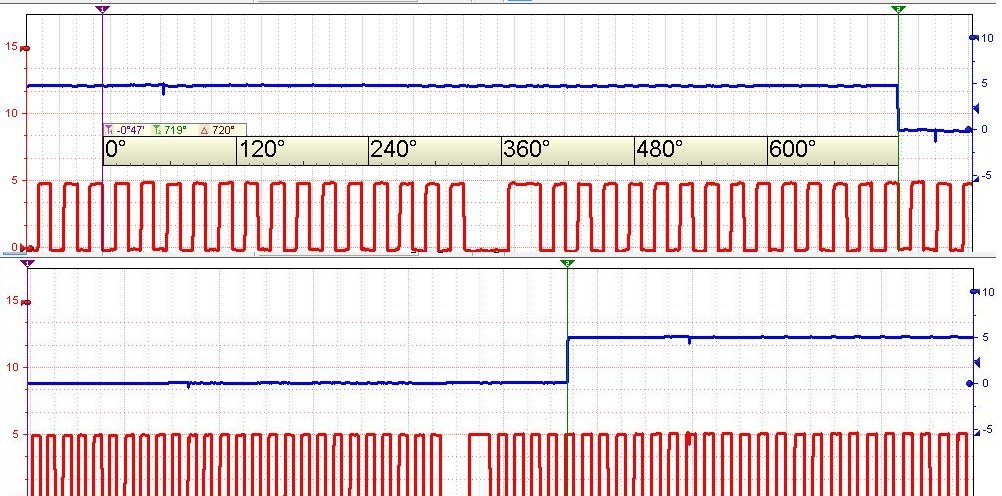Click the 480° segment of the angle ruler
The width and height of the screenshot is (1002, 496).
[700, 150]
